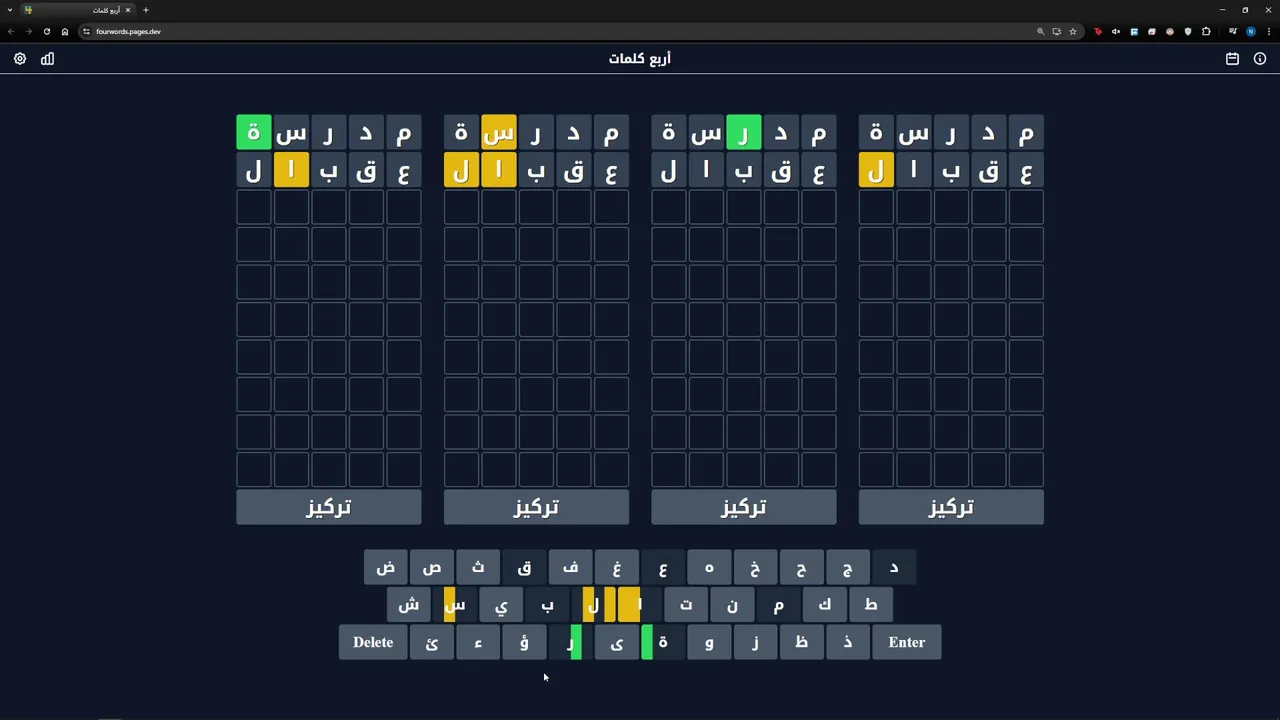Tap the green-marked ر key on the keyboard

point(570,642)
